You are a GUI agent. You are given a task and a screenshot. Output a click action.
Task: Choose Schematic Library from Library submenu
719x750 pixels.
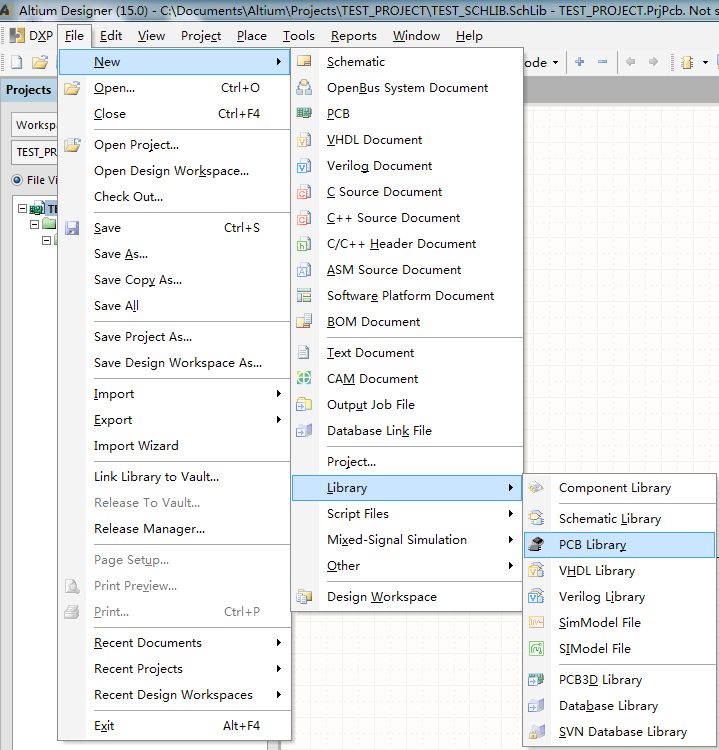pyautogui.click(x=609, y=519)
